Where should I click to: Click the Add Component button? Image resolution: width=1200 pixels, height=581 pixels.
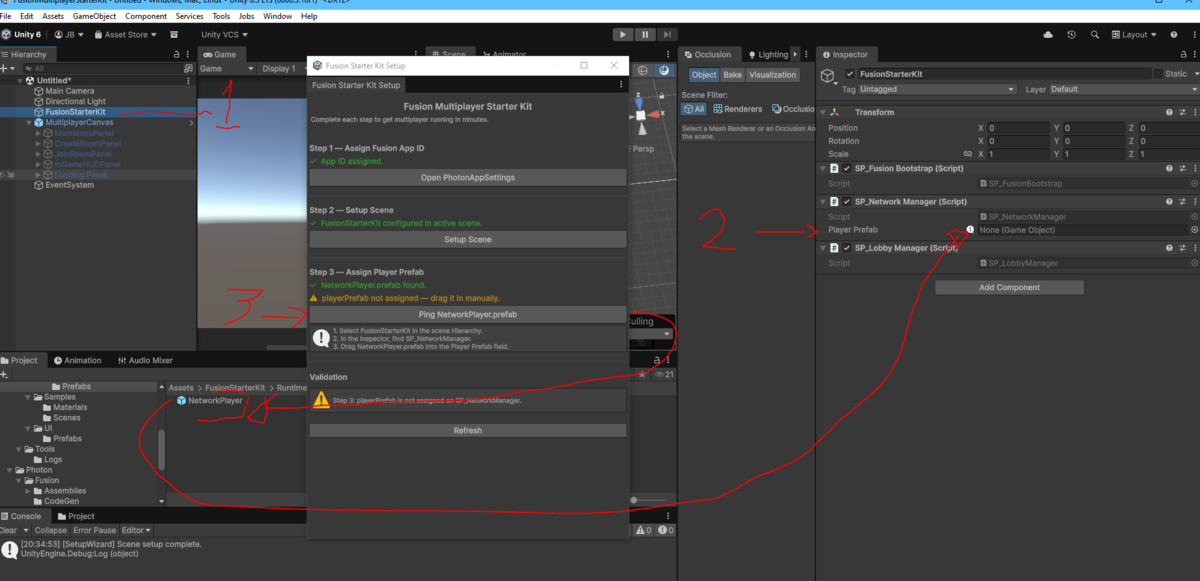click(x=1009, y=287)
